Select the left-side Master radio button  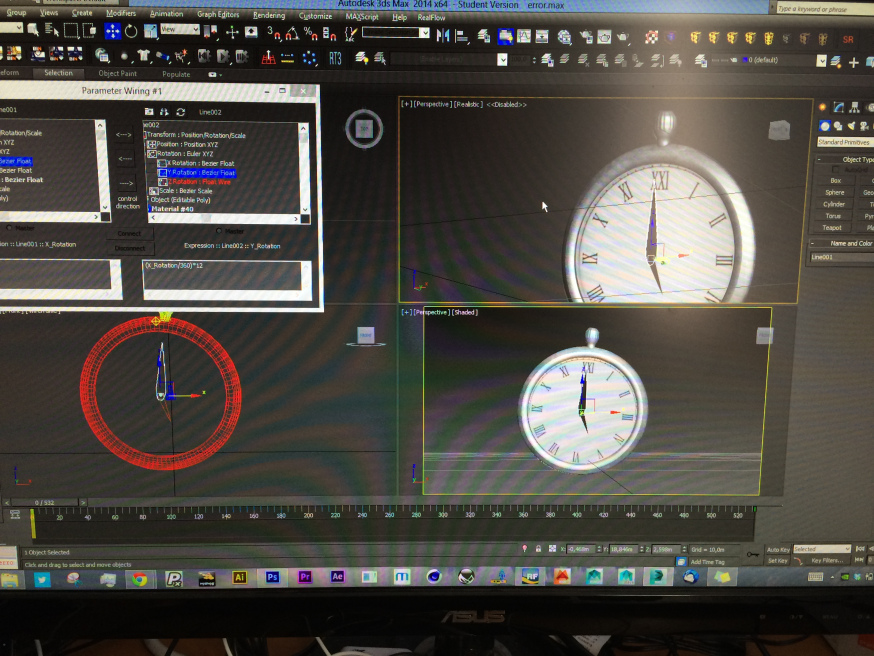point(10,228)
